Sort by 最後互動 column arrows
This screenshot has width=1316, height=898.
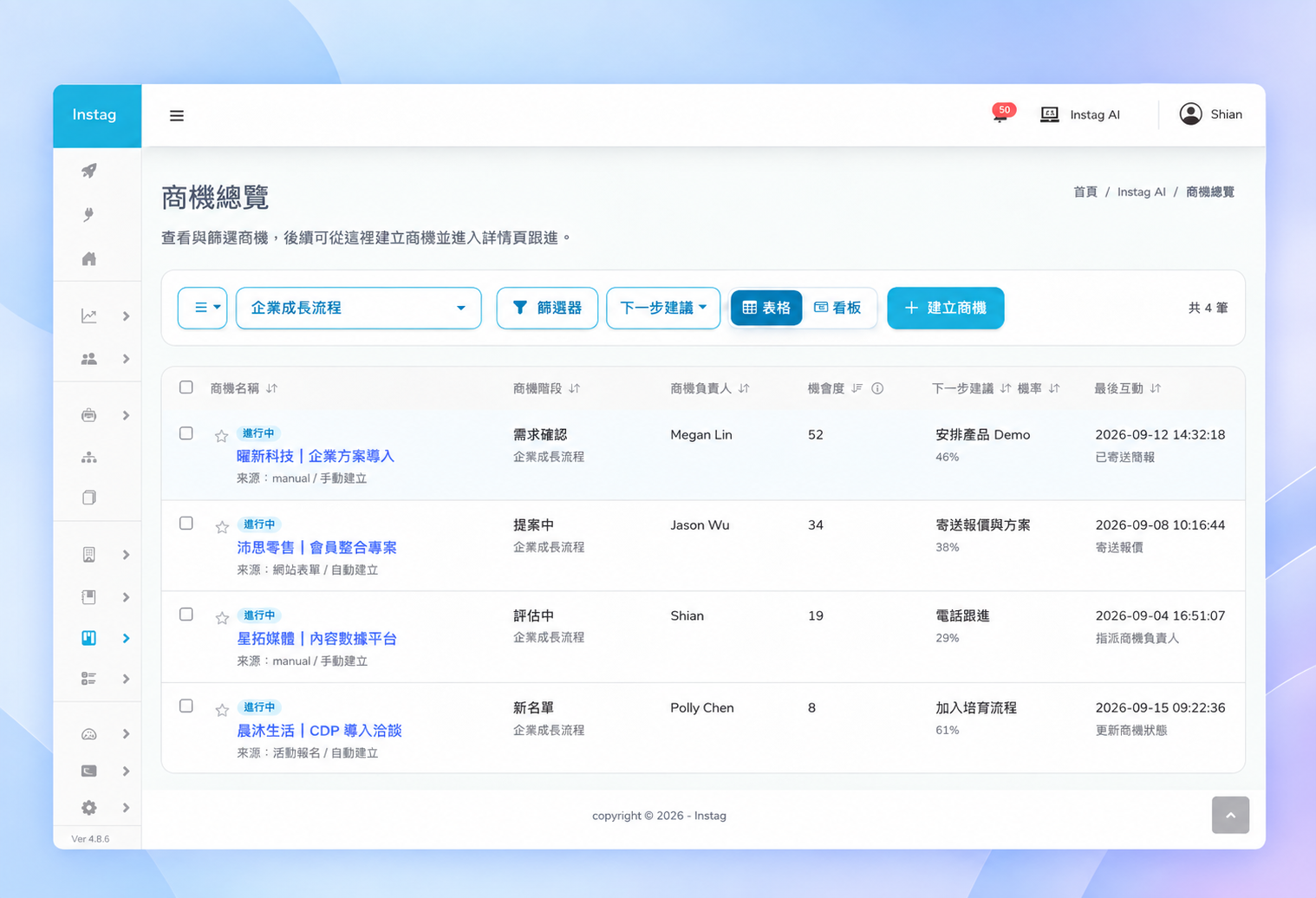click(x=1156, y=388)
